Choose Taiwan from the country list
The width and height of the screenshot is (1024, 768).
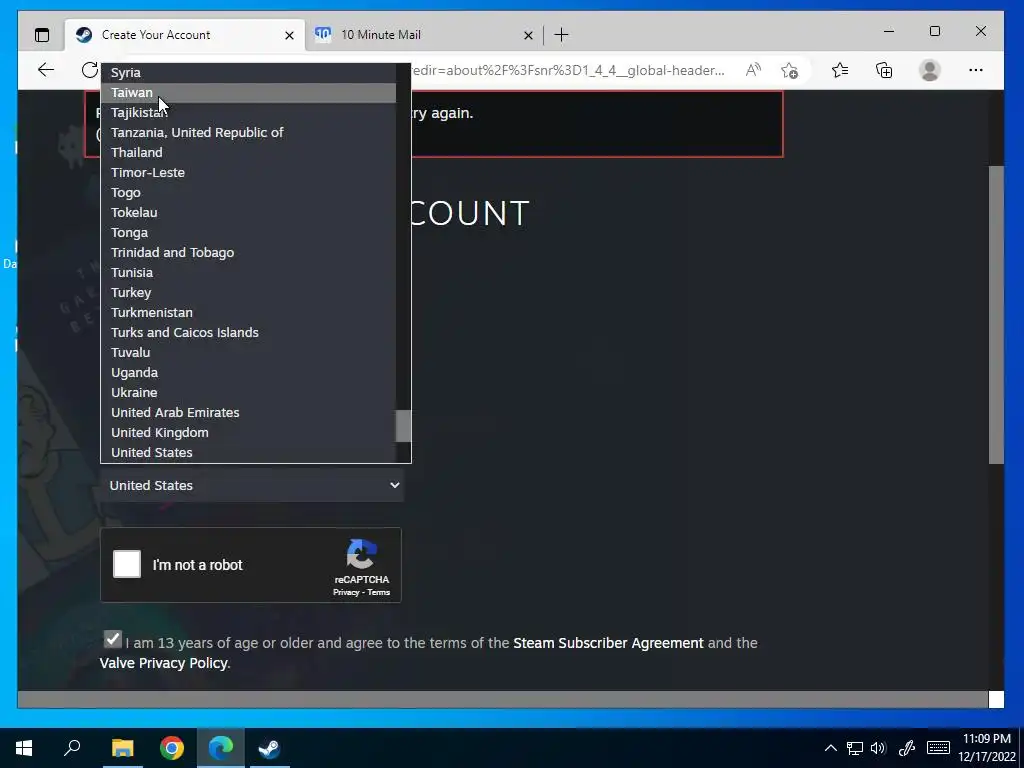(248, 93)
